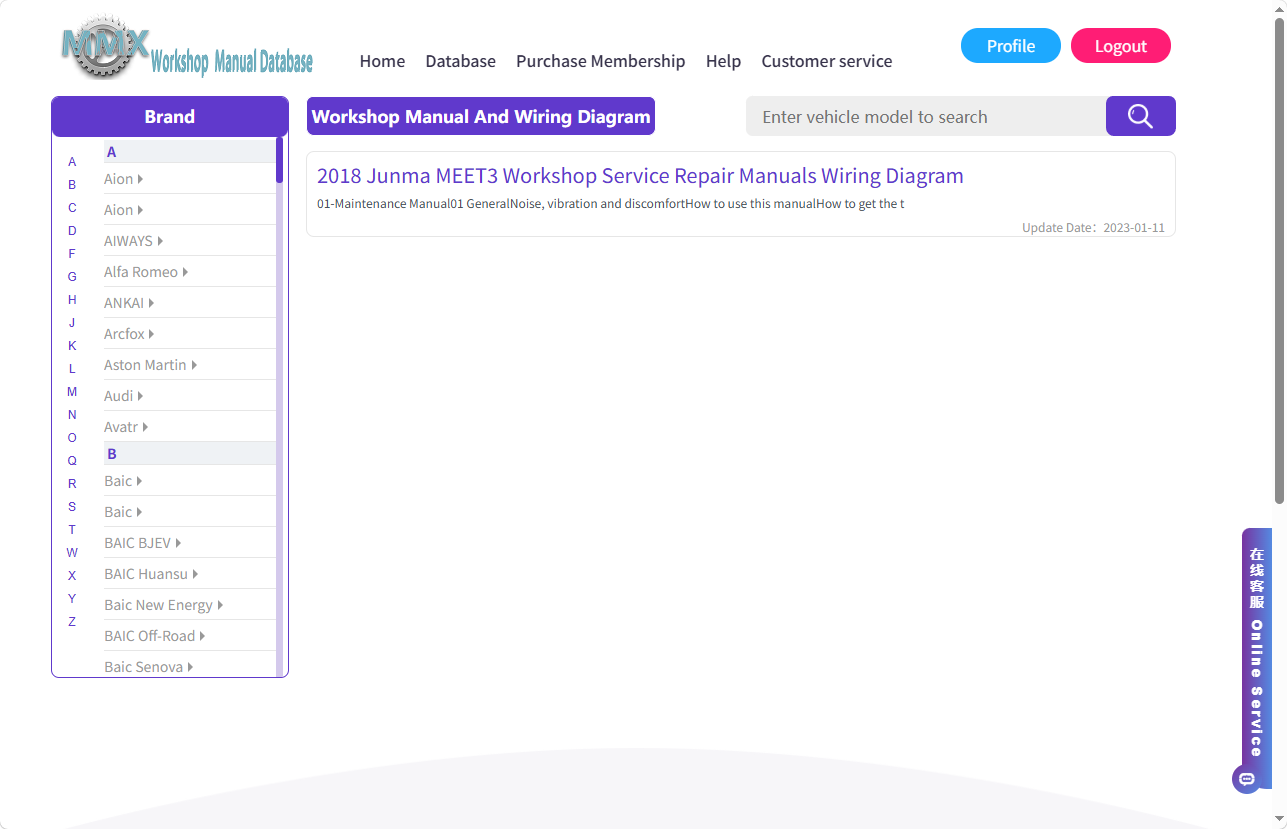Click the Workshop Manual And Wiring Diagram heading
Viewport: 1287px width, 829px height.
pyautogui.click(x=481, y=116)
